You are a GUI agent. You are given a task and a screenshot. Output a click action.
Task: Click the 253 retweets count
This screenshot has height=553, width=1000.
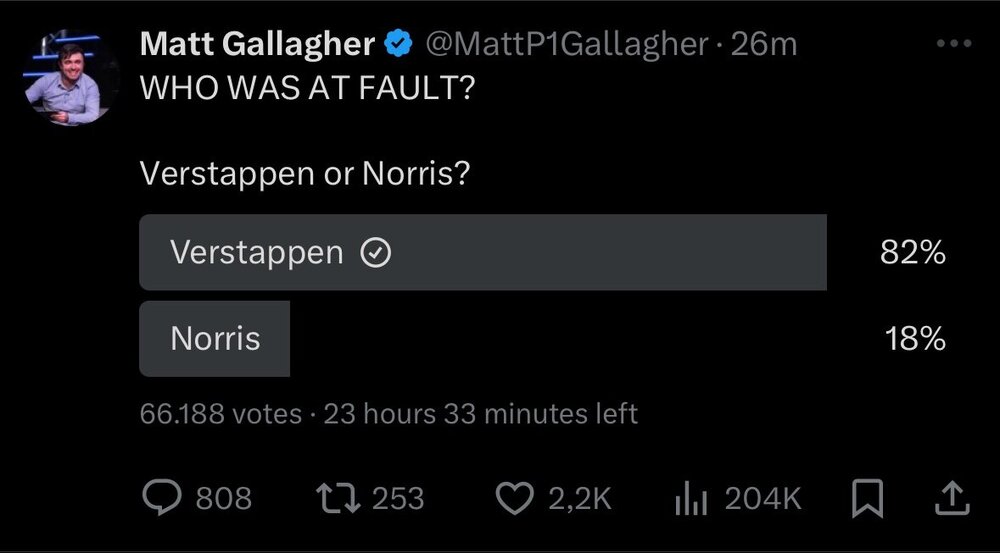398,499
